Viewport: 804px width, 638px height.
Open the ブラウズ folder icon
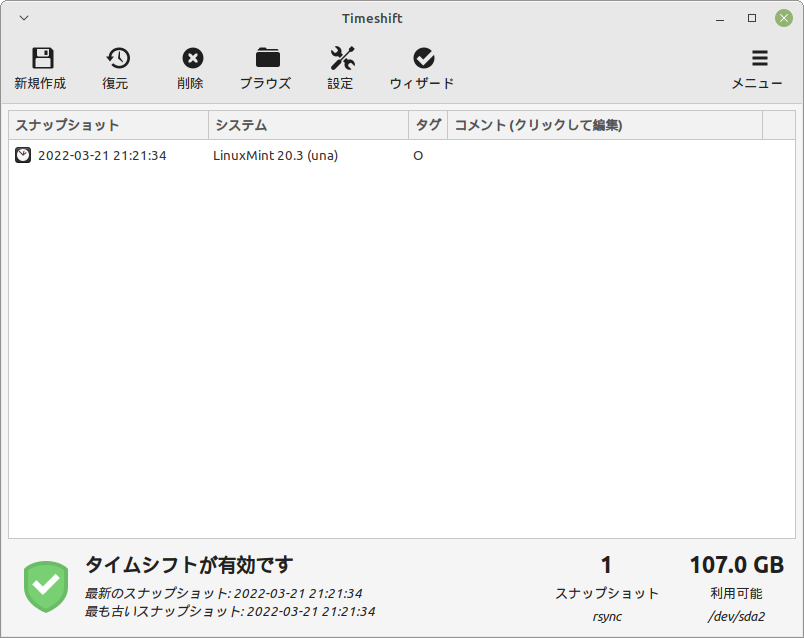(268, 58)
